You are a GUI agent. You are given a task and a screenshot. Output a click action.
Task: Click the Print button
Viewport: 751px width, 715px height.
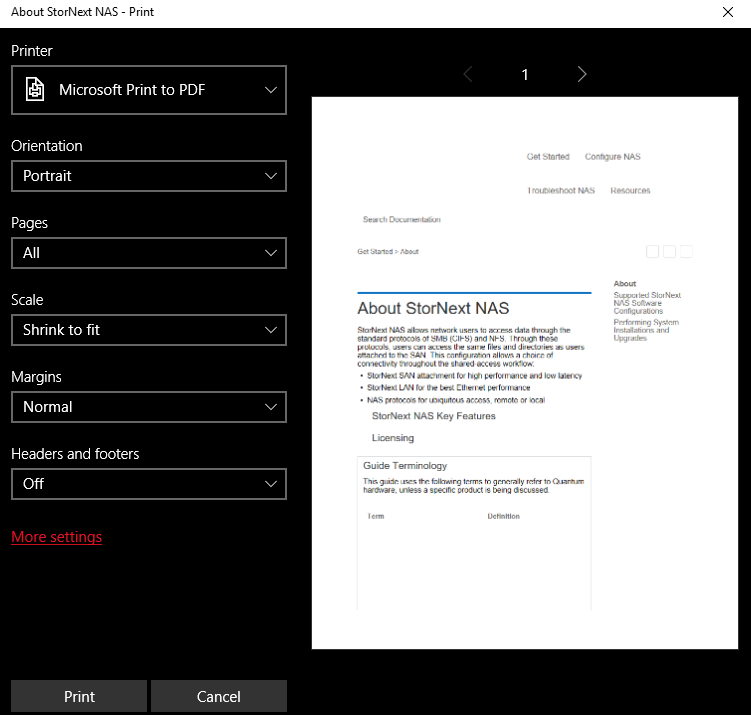[x=79, y=696]
